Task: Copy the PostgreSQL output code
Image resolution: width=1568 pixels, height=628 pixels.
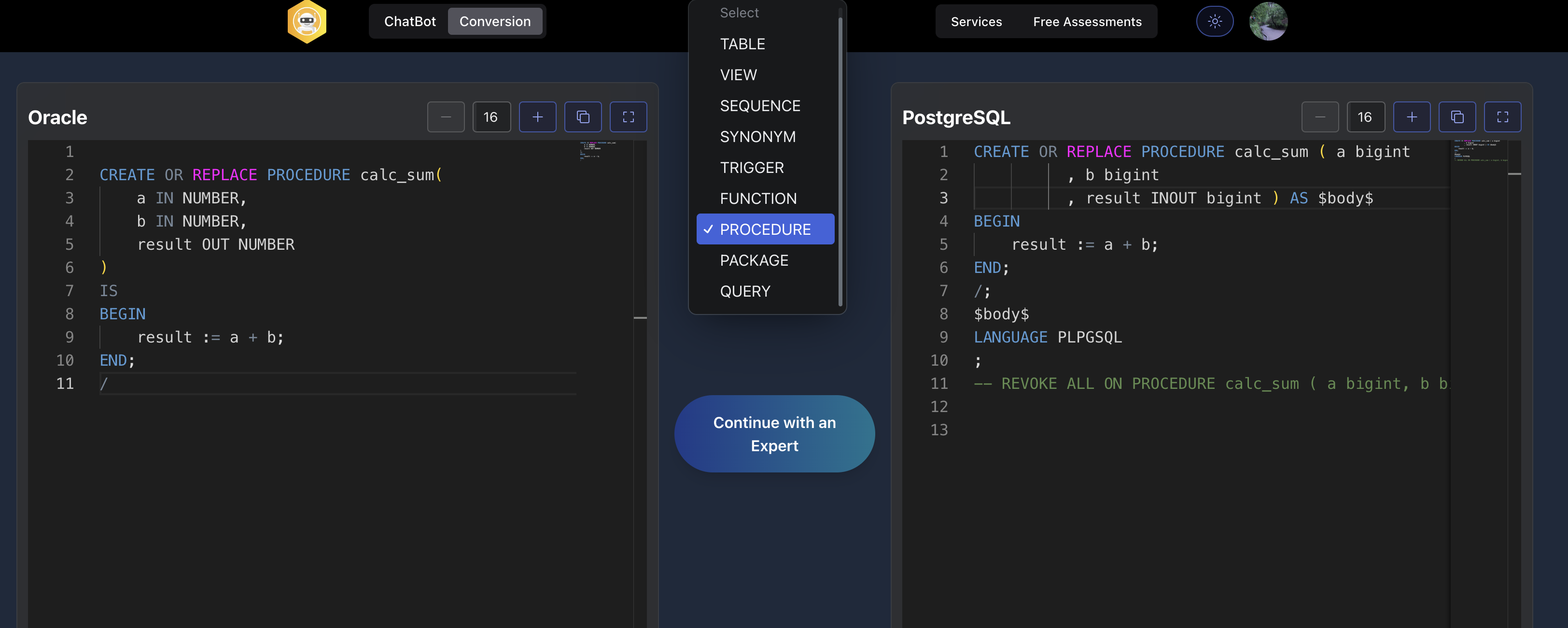Action: pos(1456,117)
